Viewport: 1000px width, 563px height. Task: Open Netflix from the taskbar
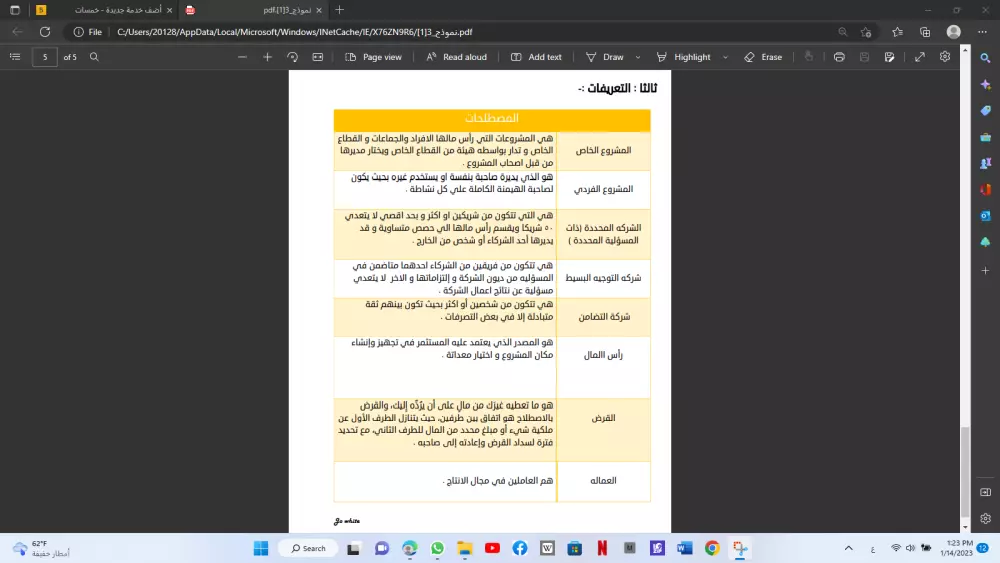[x=602, y=548]
